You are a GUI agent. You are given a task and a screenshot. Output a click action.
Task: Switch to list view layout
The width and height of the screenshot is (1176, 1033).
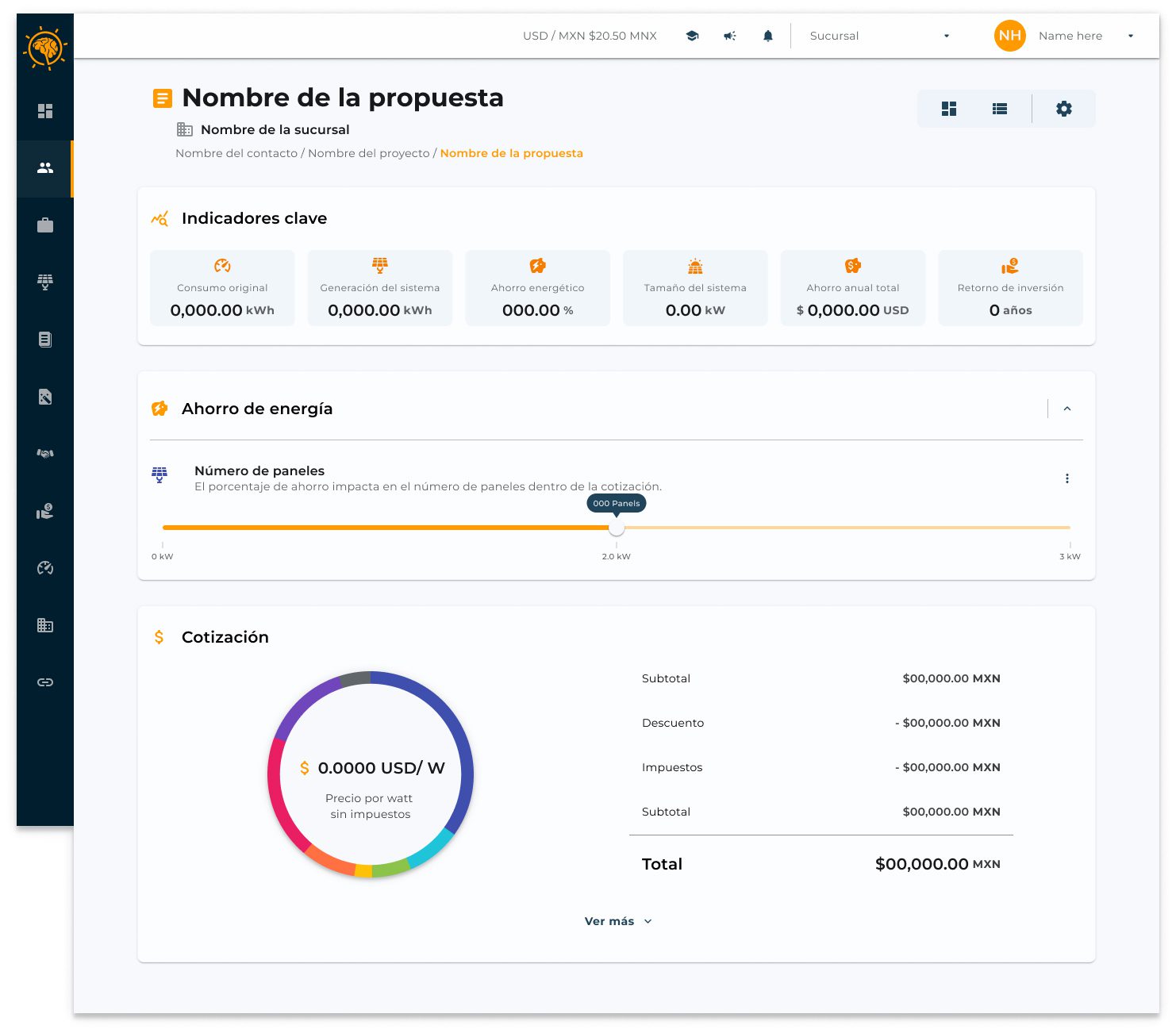(1000, 109)
